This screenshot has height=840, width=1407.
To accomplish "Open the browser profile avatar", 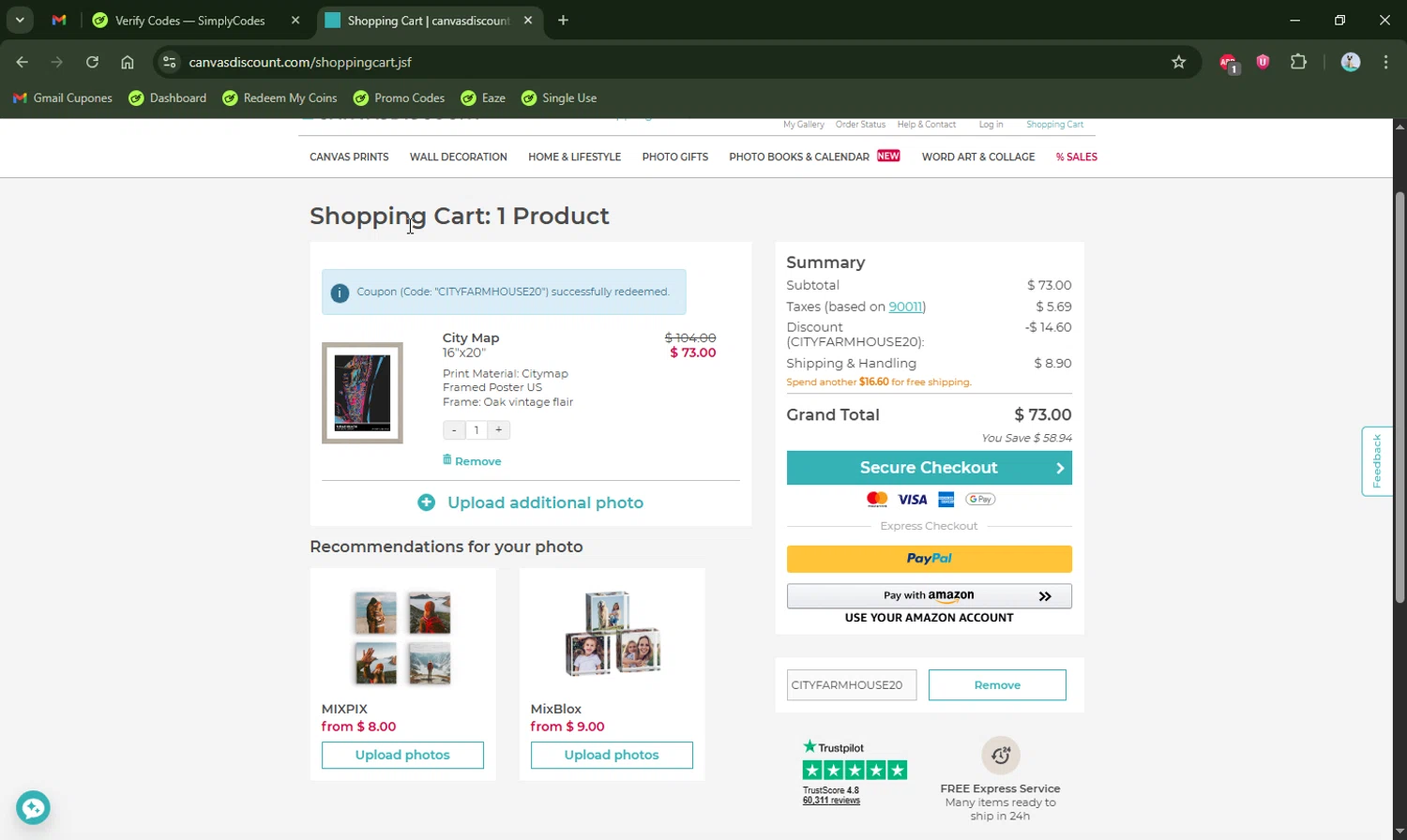I will (x=1351, y=62).
